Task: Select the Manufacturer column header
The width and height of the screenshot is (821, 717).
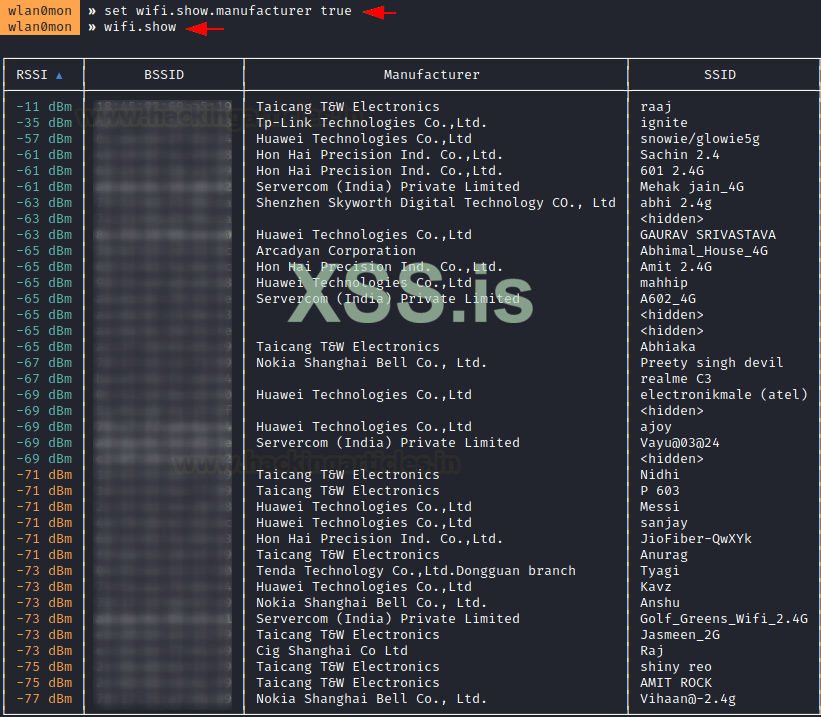Action: click(x=431, y=75)
